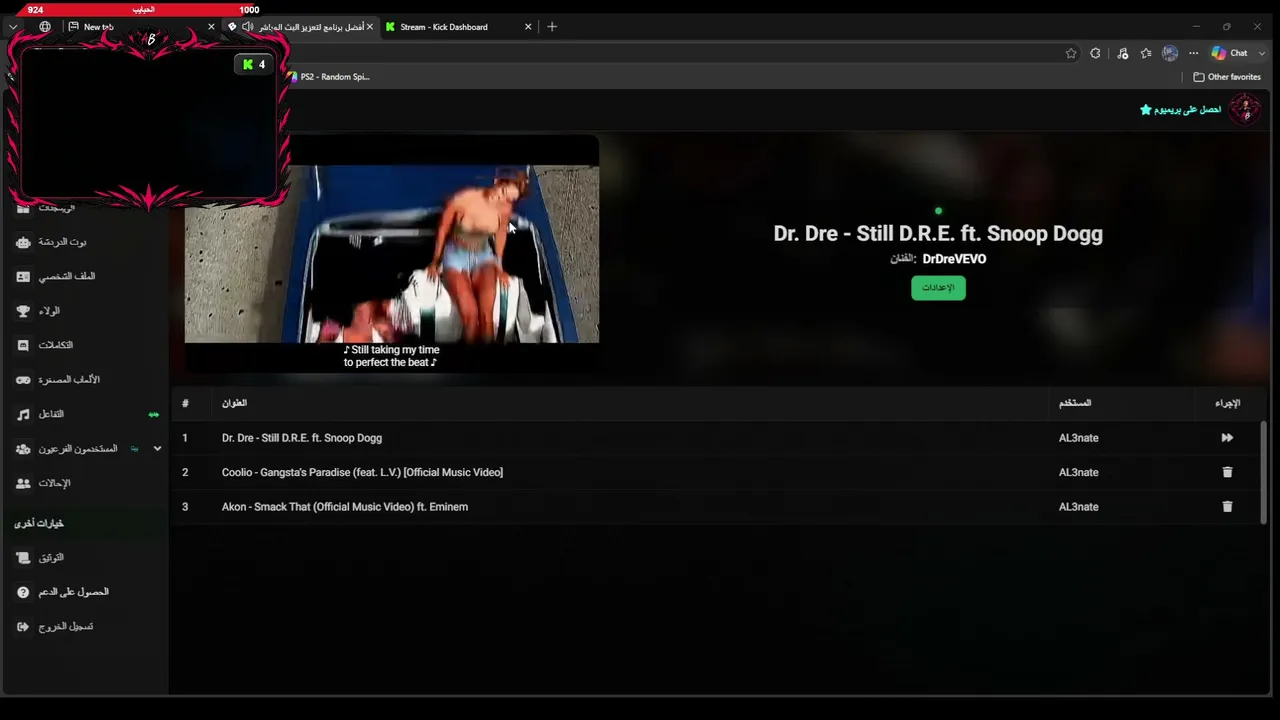Click the music video player thumbnail
The image size is (1280, 720).
(392, 254)
